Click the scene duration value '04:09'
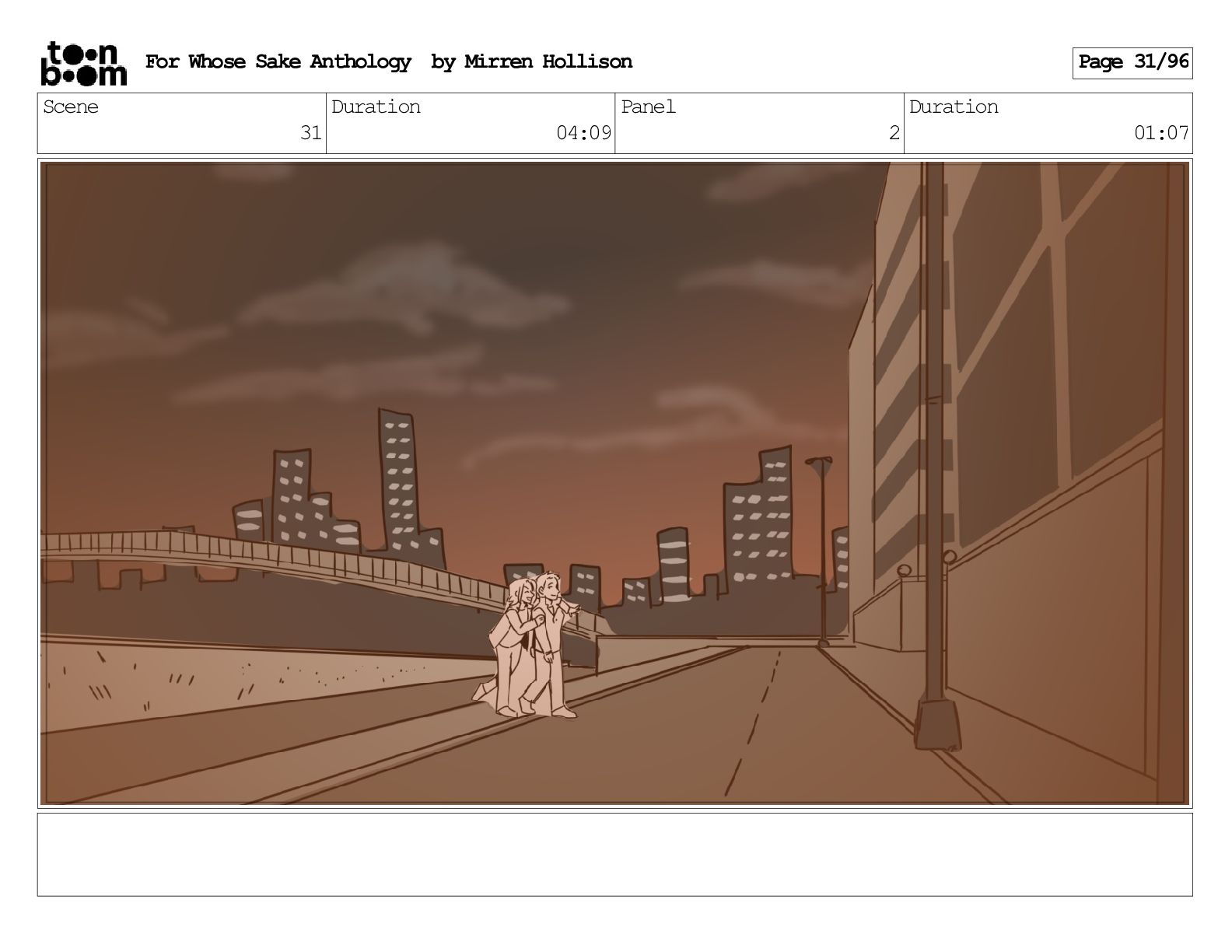1232x952 pixels. pyautogui.click(x=584, y=133)
